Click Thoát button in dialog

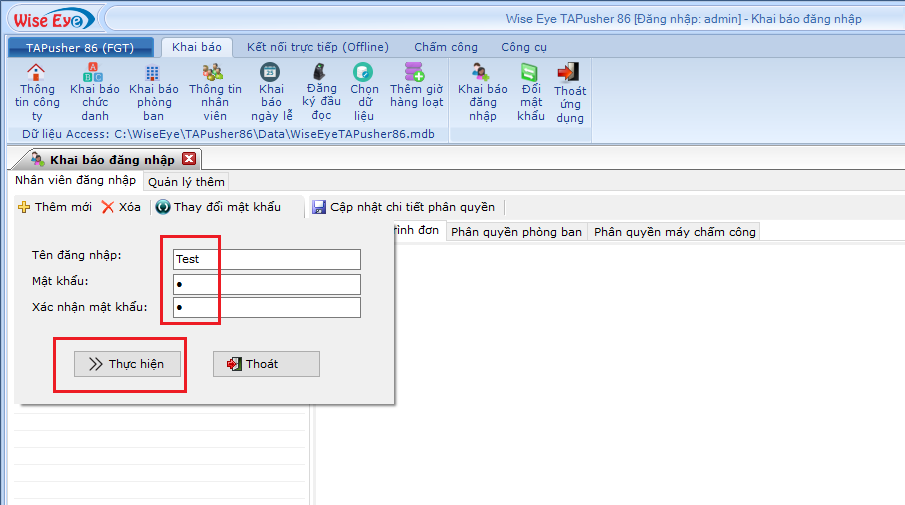click(x=266, y=364)
